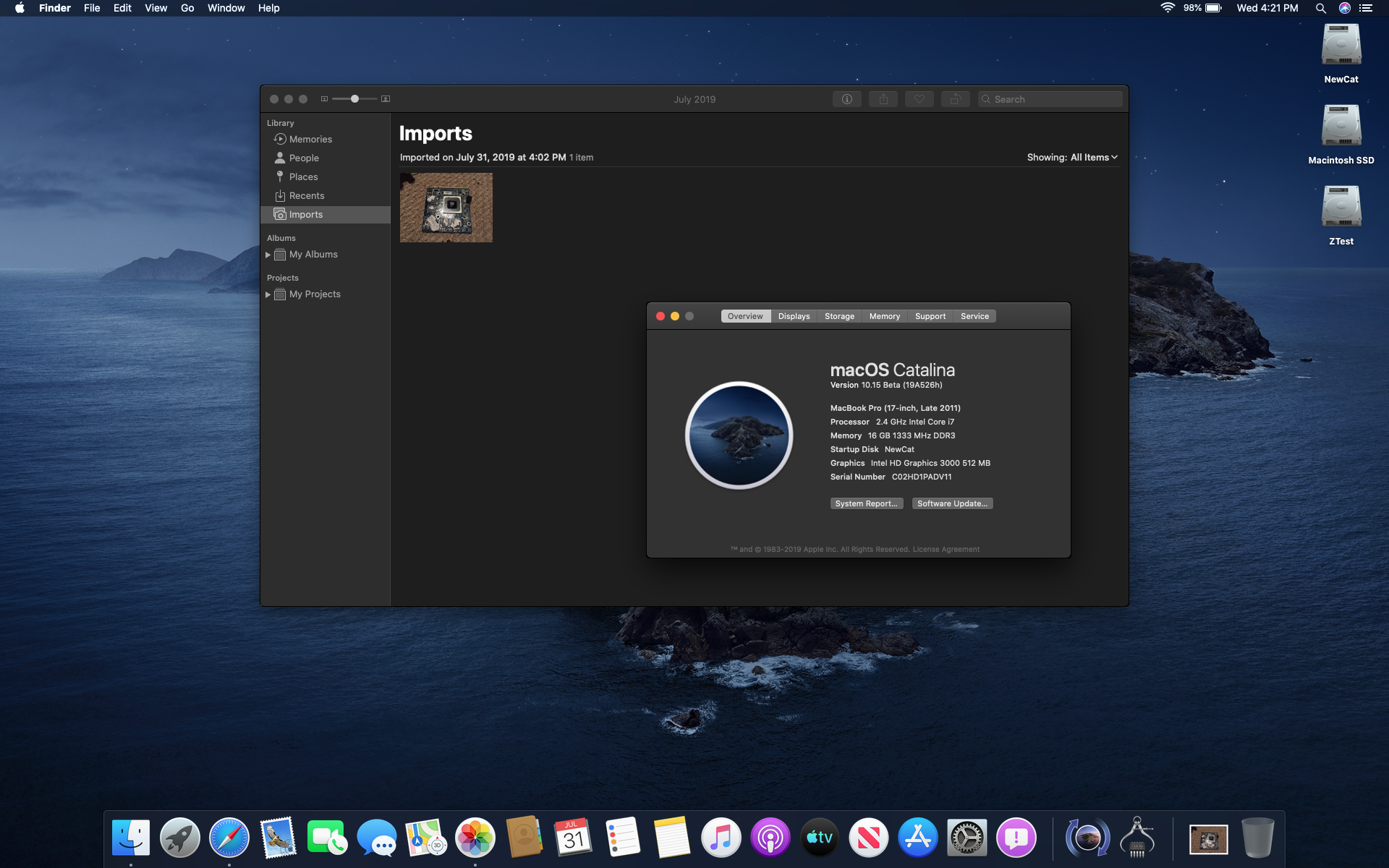Screen dimensions: 1389x868
Task: Expand the My Projects disclosure triangle
Action: click(x=268, y=294)
